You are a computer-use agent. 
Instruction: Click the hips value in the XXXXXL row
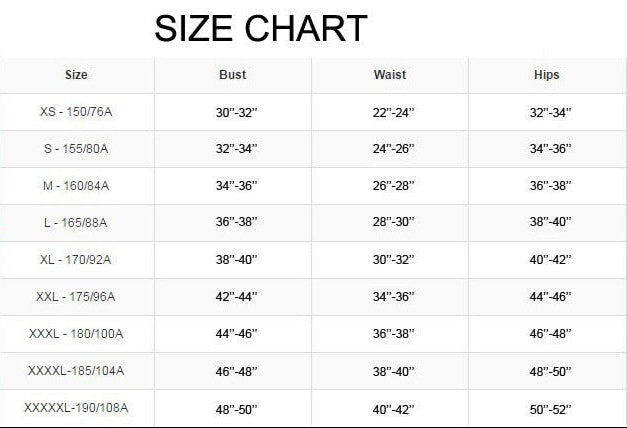coord(548,408)
